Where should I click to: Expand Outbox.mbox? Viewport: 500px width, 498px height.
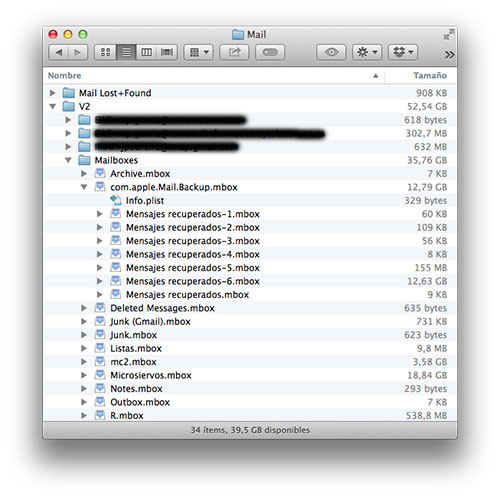84,402
